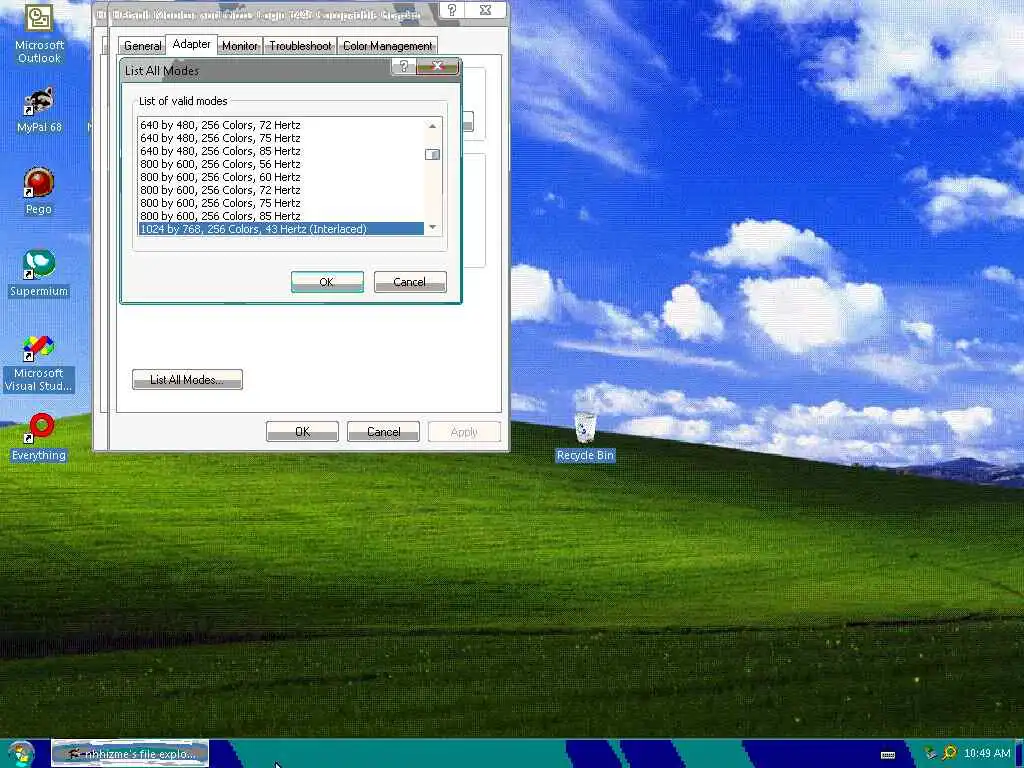Click the 10:49 AM taskbar clock
Image resolution: width=1024 pixels, height=768 pixels.
987,753
